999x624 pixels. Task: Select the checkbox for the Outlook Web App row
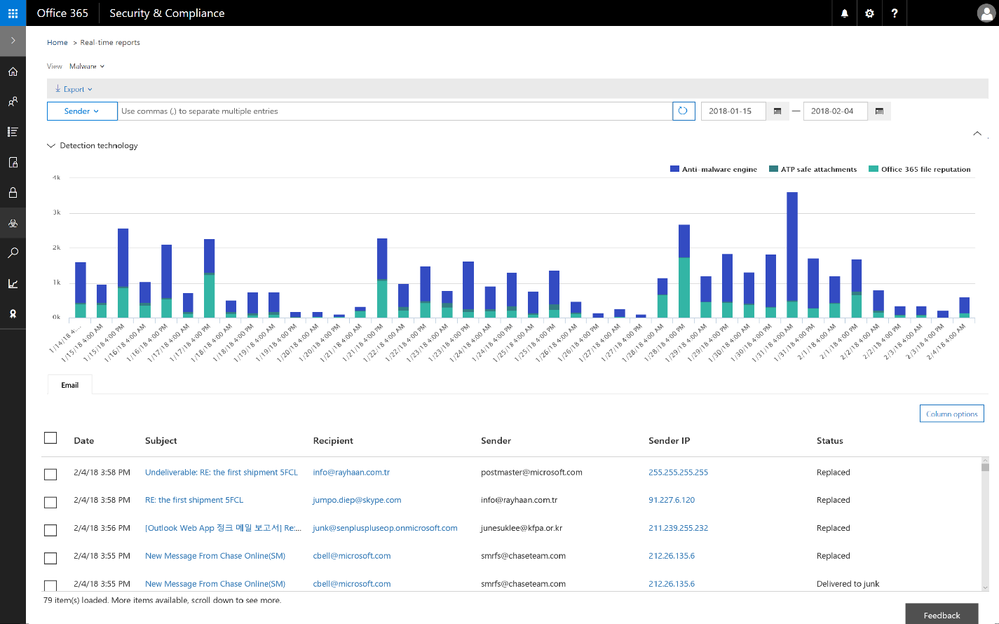[51, 529]
